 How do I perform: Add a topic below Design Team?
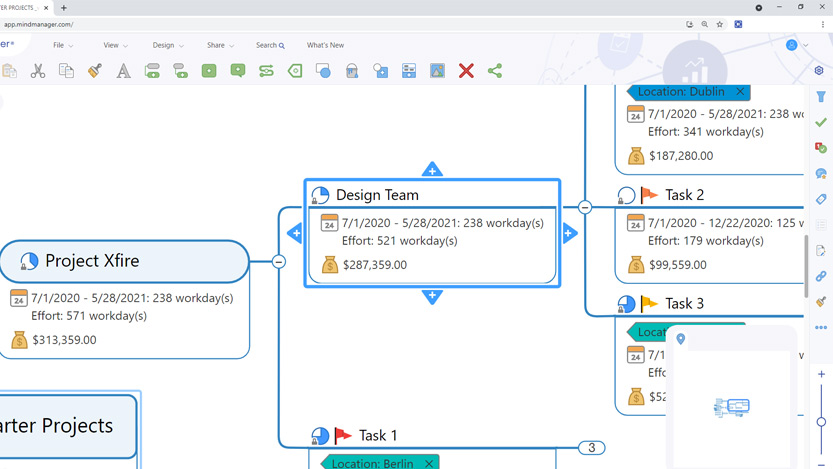[x=432, y=296]
